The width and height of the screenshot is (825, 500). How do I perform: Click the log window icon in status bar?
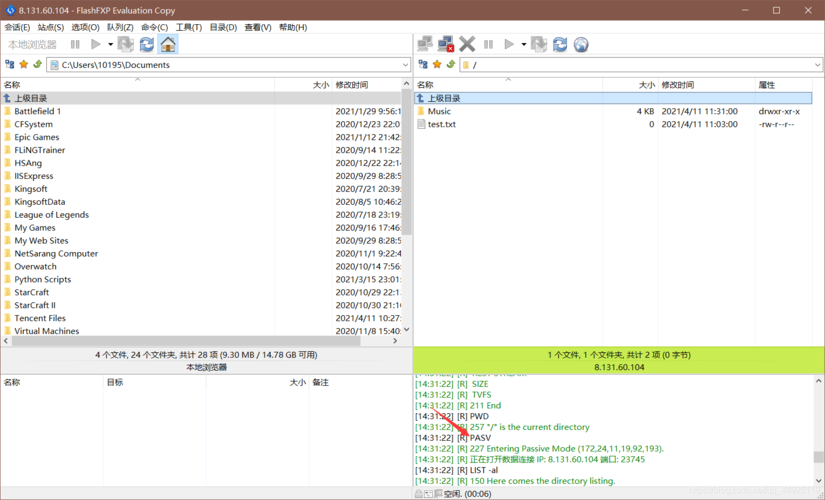click(x=428, y=494)
